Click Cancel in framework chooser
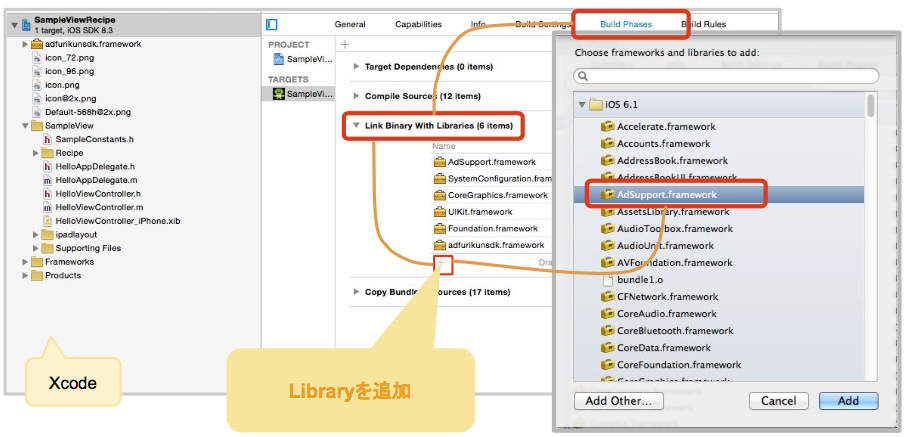The image size is (907, 437). click(779, 401)
